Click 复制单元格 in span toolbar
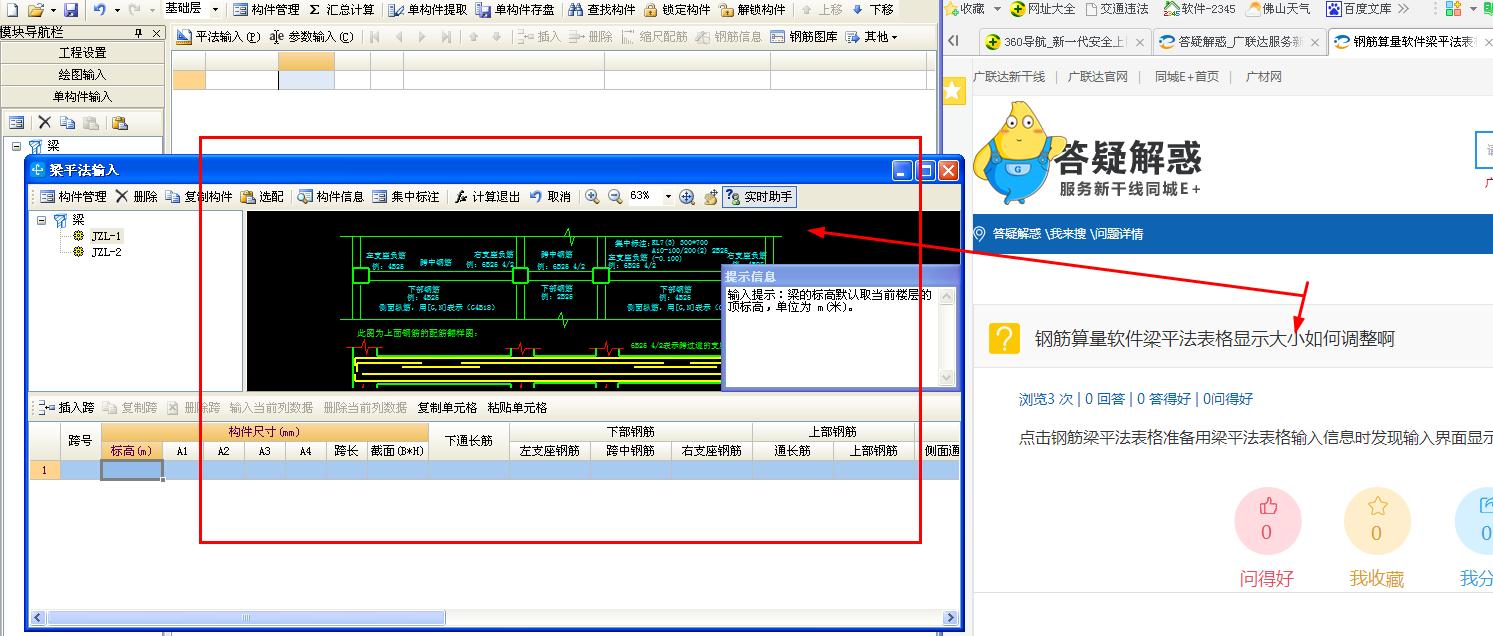Screen dimensions: 1493x636 tap(447, 408)
